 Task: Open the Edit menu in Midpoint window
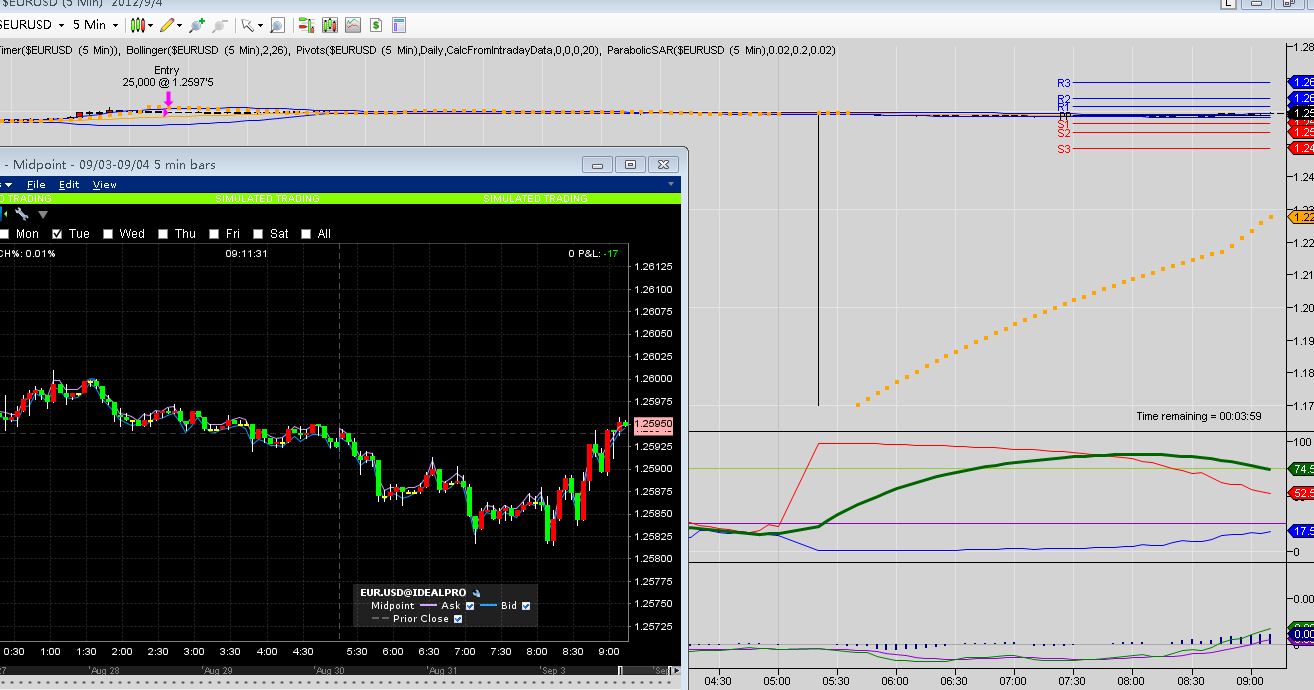pos(69,184)
